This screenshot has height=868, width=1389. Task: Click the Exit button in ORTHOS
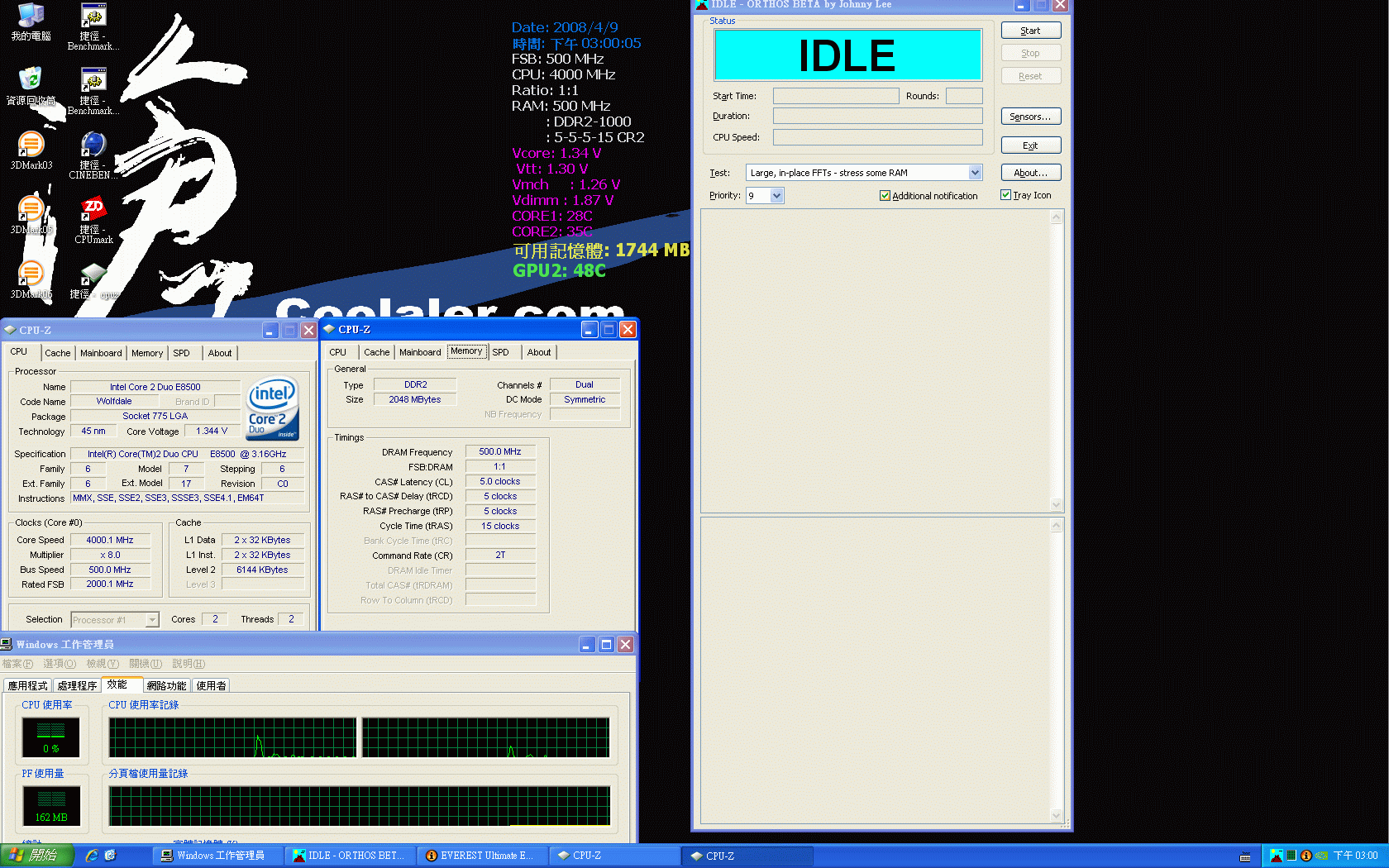pyautogui.click(x=1030, y=145)
